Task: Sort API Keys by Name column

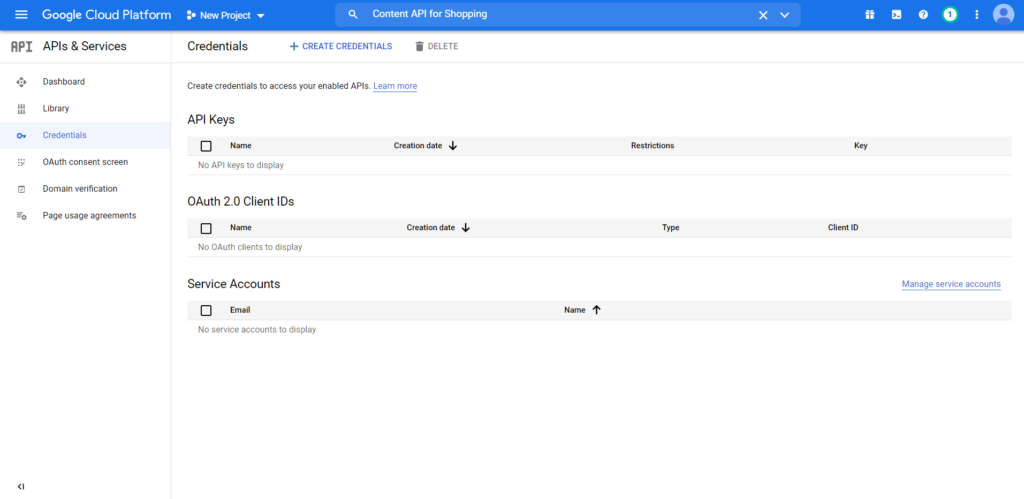Action: pos(241,146)
